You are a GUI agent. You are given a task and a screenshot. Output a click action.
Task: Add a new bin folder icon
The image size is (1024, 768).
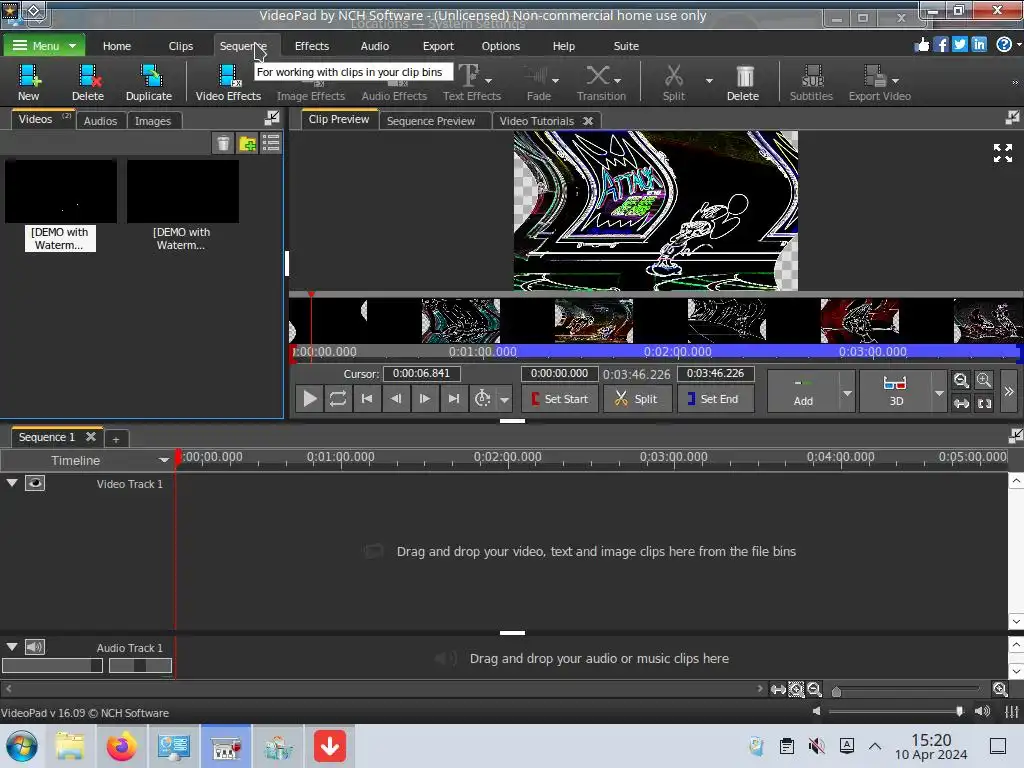pyautogui.click(x=248, y=143)
